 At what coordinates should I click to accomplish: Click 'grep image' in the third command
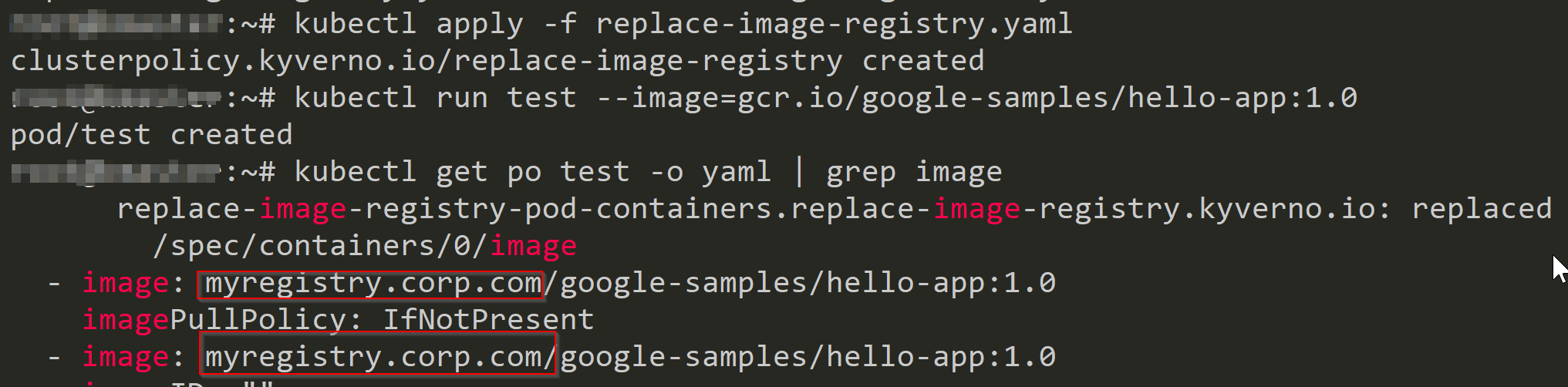(x=914, y=172)
